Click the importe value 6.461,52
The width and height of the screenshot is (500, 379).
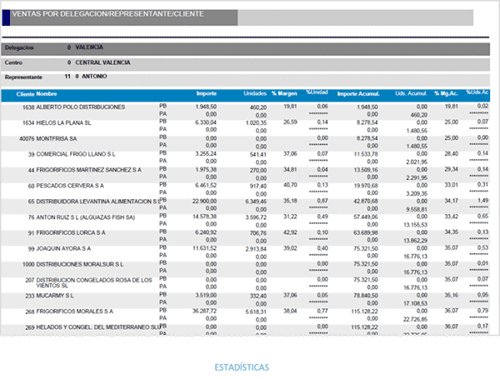point(206,185)
